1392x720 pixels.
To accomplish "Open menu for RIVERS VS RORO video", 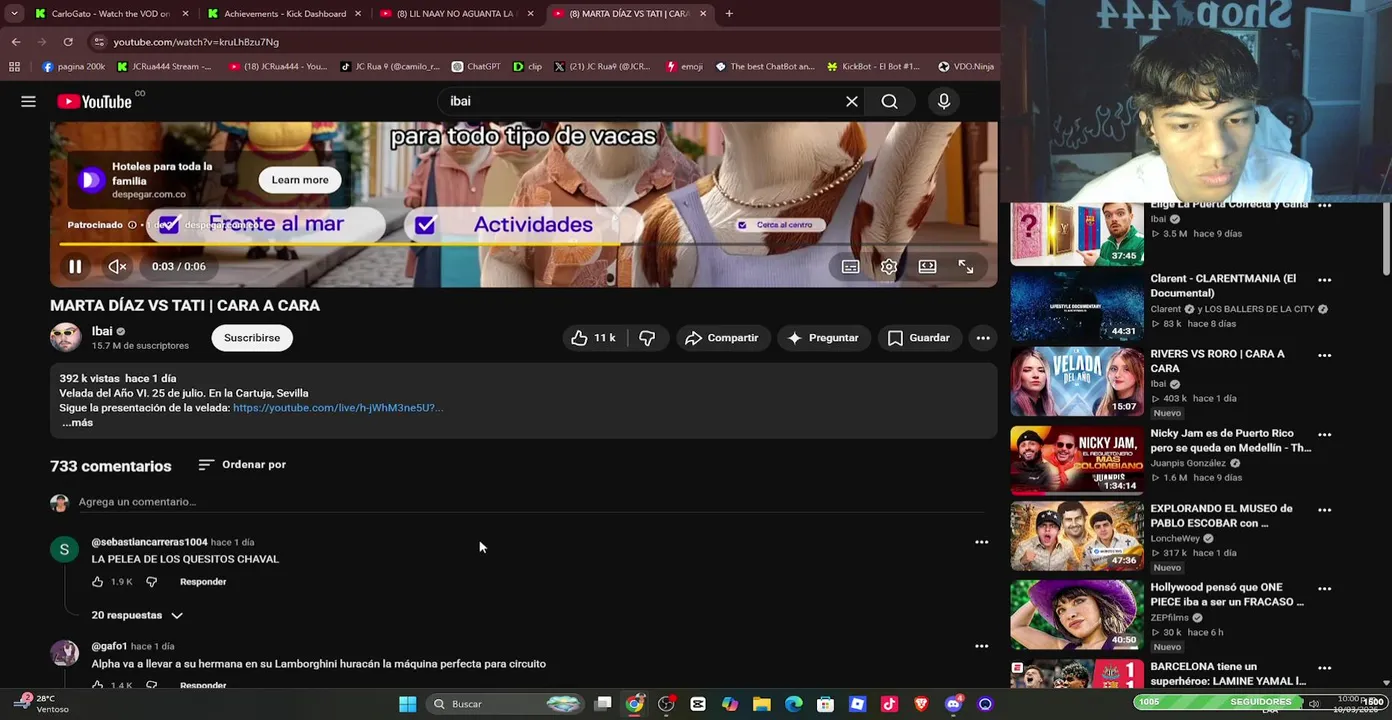I will tap(1324, 355).
